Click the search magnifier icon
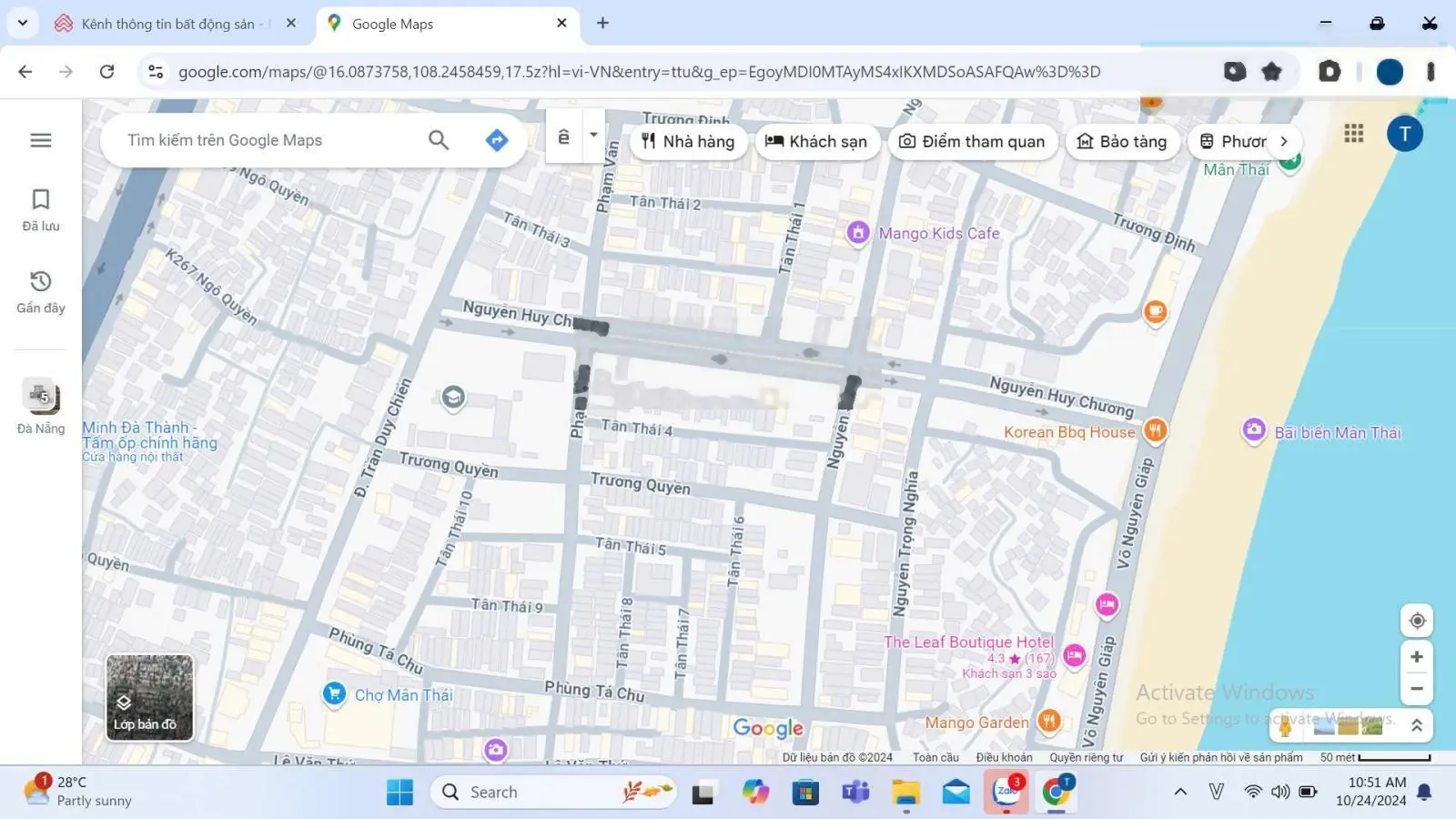1456x819 pixels. click(439, 140)
